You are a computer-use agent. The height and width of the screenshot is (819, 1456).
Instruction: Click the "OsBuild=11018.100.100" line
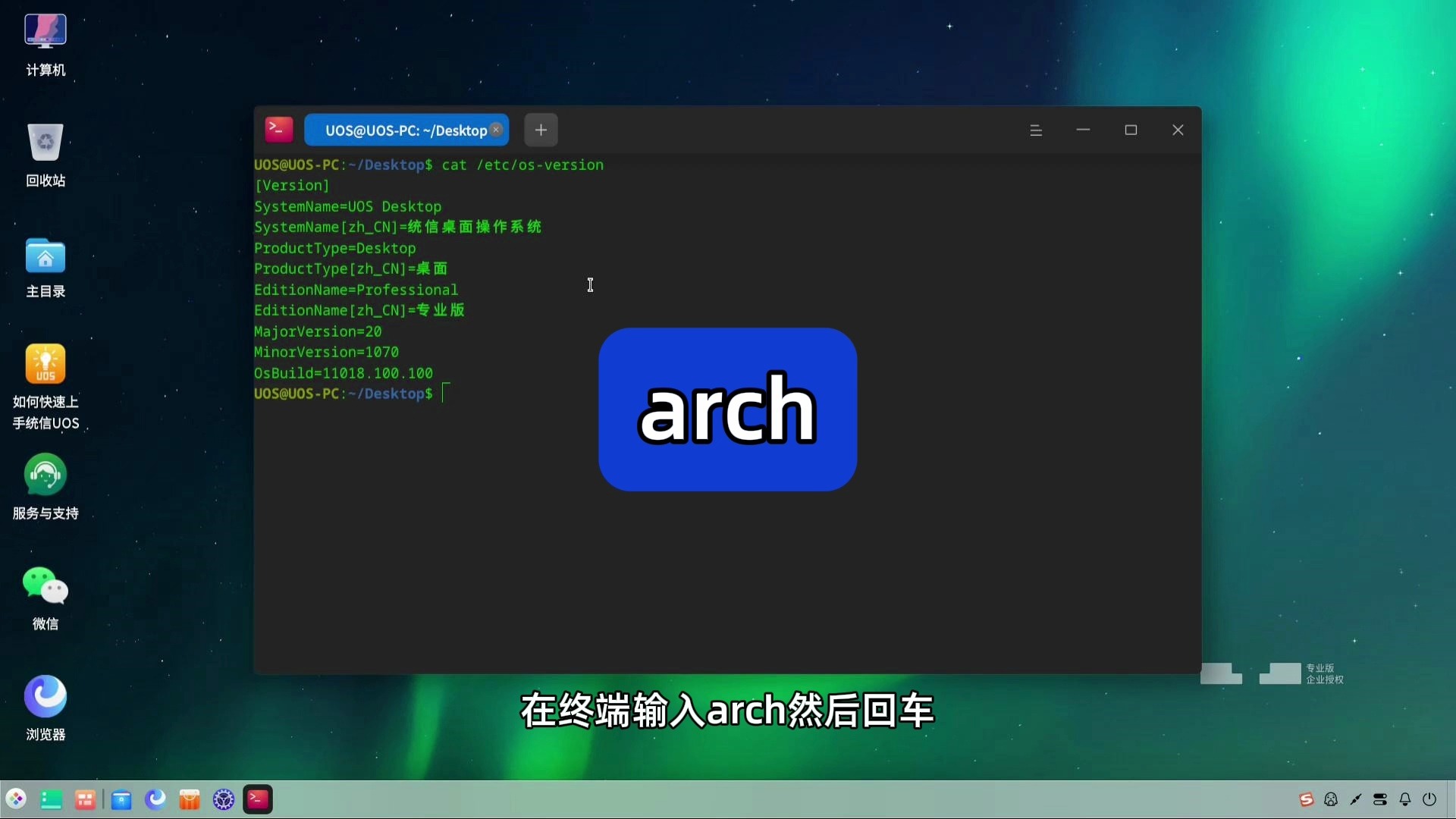344,373
